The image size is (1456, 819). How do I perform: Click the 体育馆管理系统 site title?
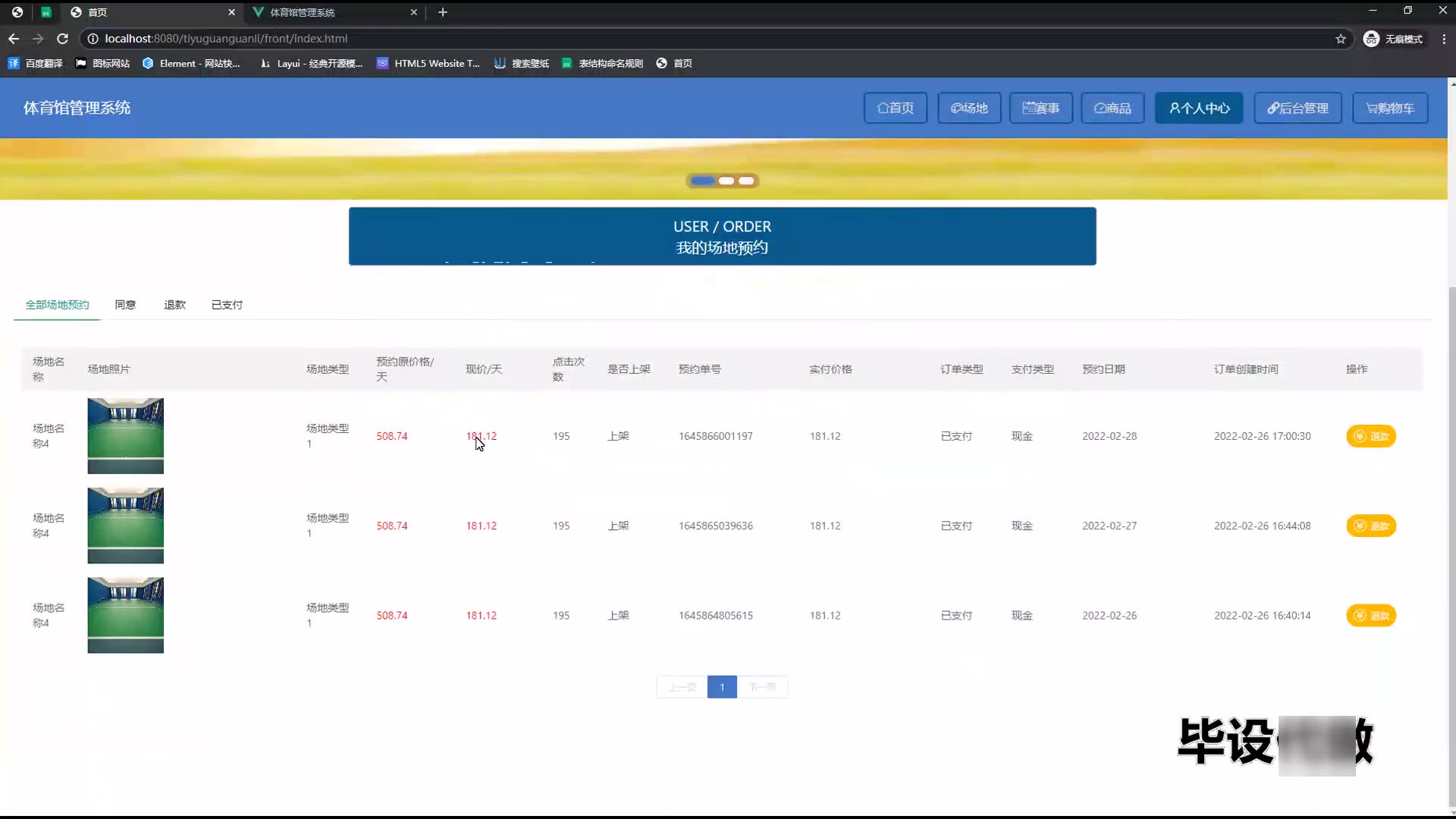[77, 108]
